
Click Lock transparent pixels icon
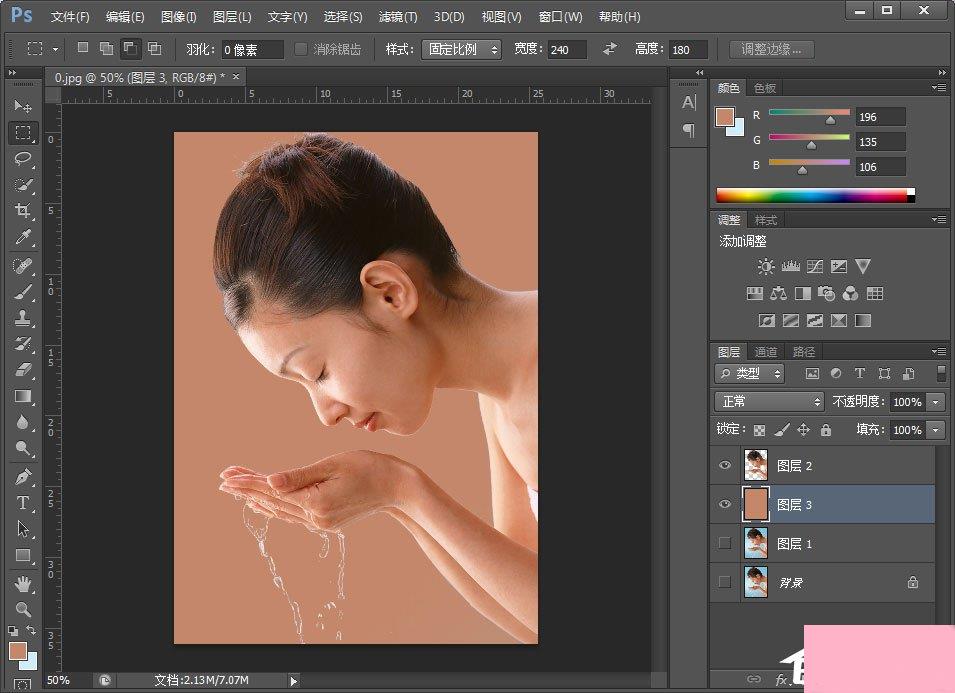(x=759, y=431)
